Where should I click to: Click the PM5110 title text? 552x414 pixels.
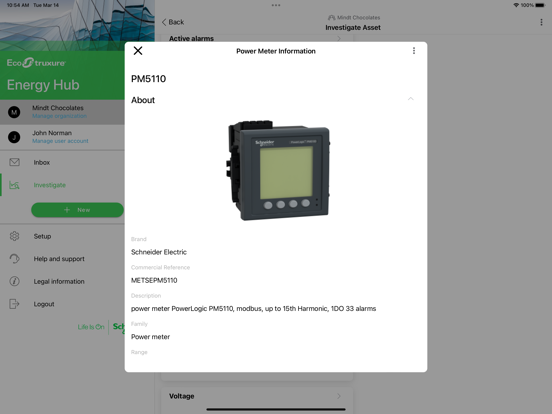pos(148,79)
